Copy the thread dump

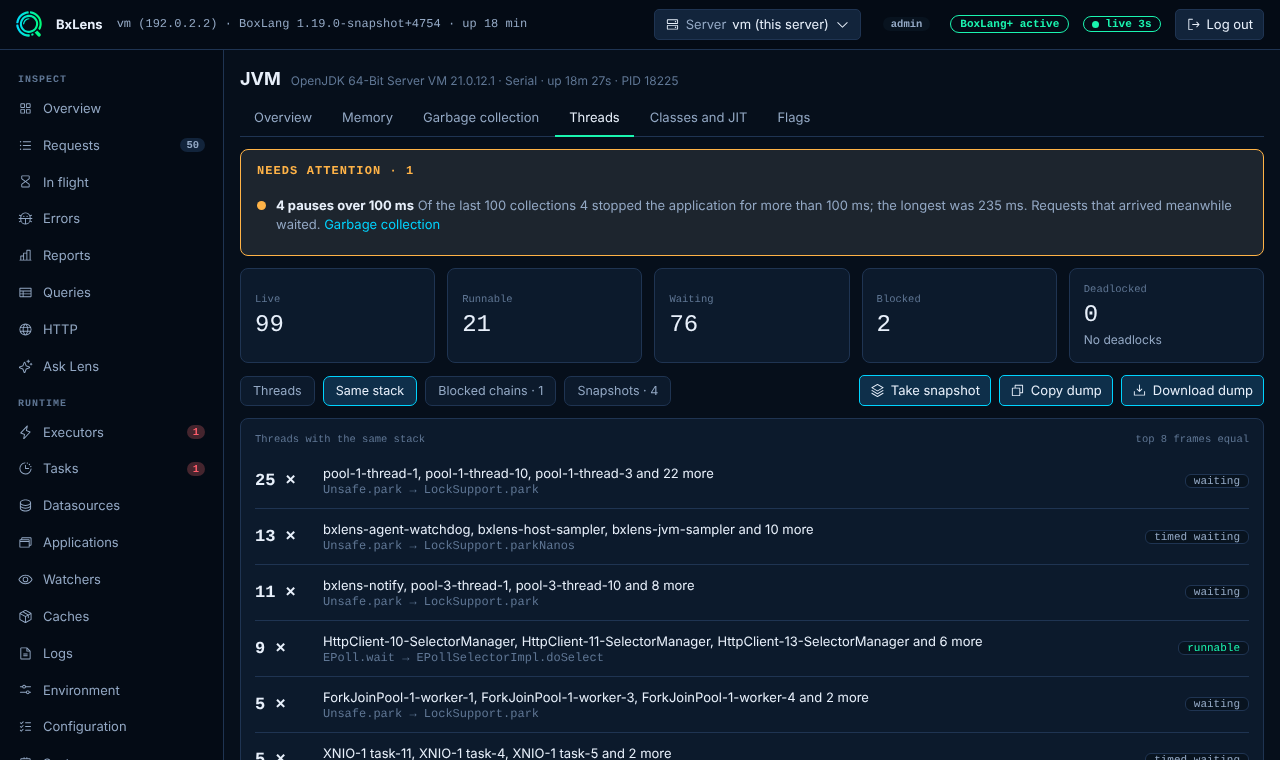[1056, 391]
